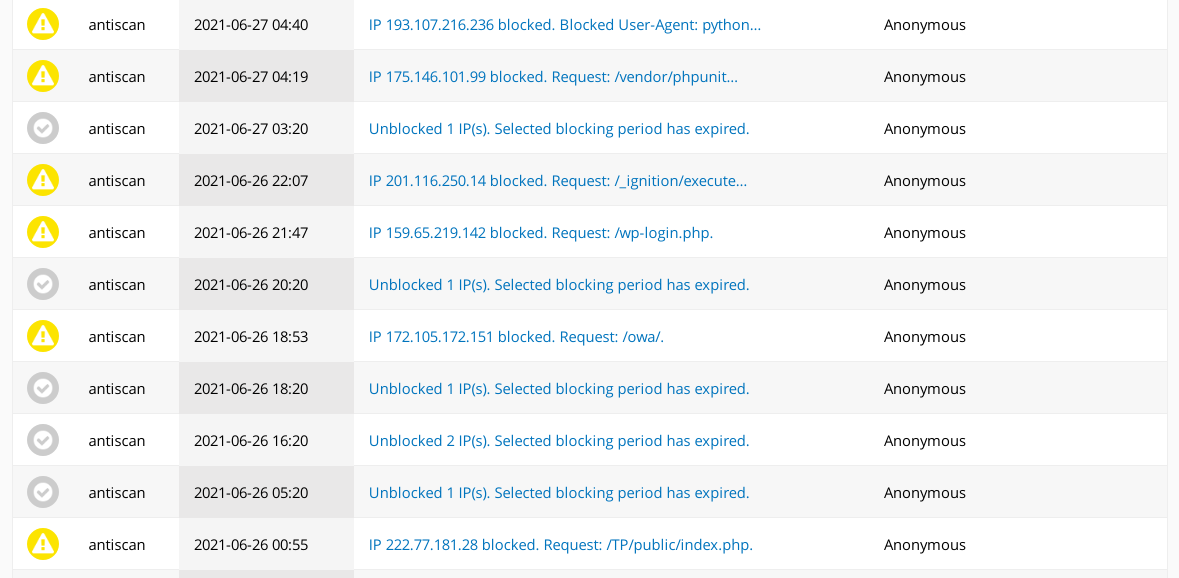The width and height of the screenshot is (1179, 578).
Task: Click the warning icon for the 04:19 entry
Action: point(43,77)
